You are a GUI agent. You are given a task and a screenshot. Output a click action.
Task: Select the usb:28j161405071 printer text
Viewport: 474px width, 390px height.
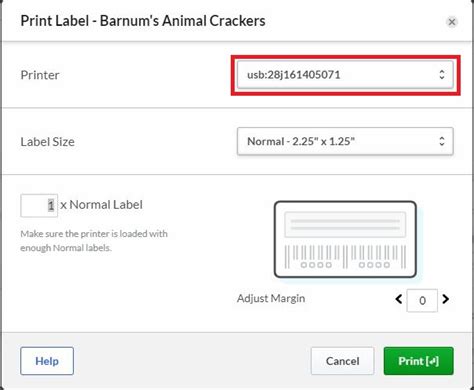click(x=294, y=75)
